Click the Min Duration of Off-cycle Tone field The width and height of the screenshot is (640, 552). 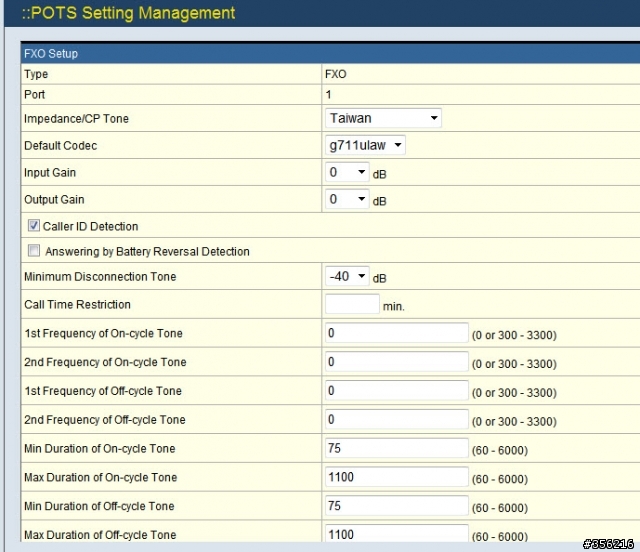[x=397, y=505]
